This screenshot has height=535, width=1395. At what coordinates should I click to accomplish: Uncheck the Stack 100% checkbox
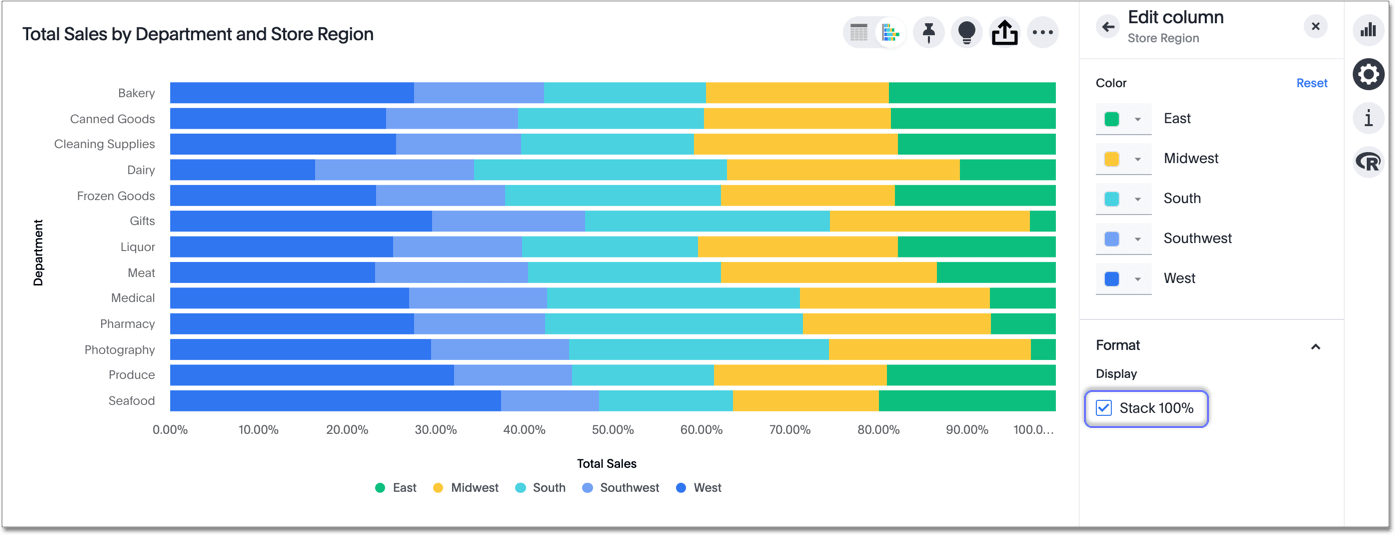click(1104, 408)
